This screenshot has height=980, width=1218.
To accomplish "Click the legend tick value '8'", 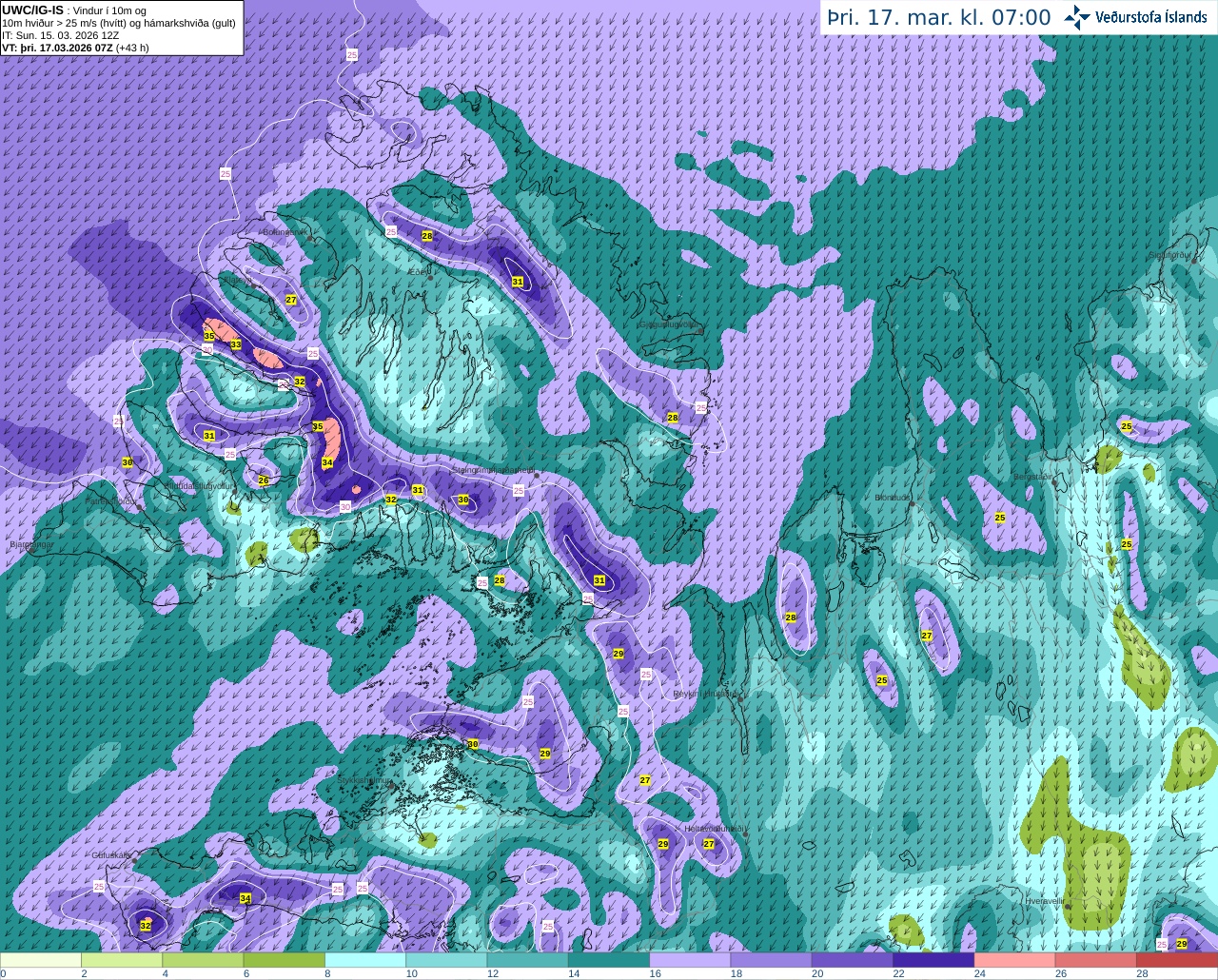I will pyautogui.click(x=327, y=973).
